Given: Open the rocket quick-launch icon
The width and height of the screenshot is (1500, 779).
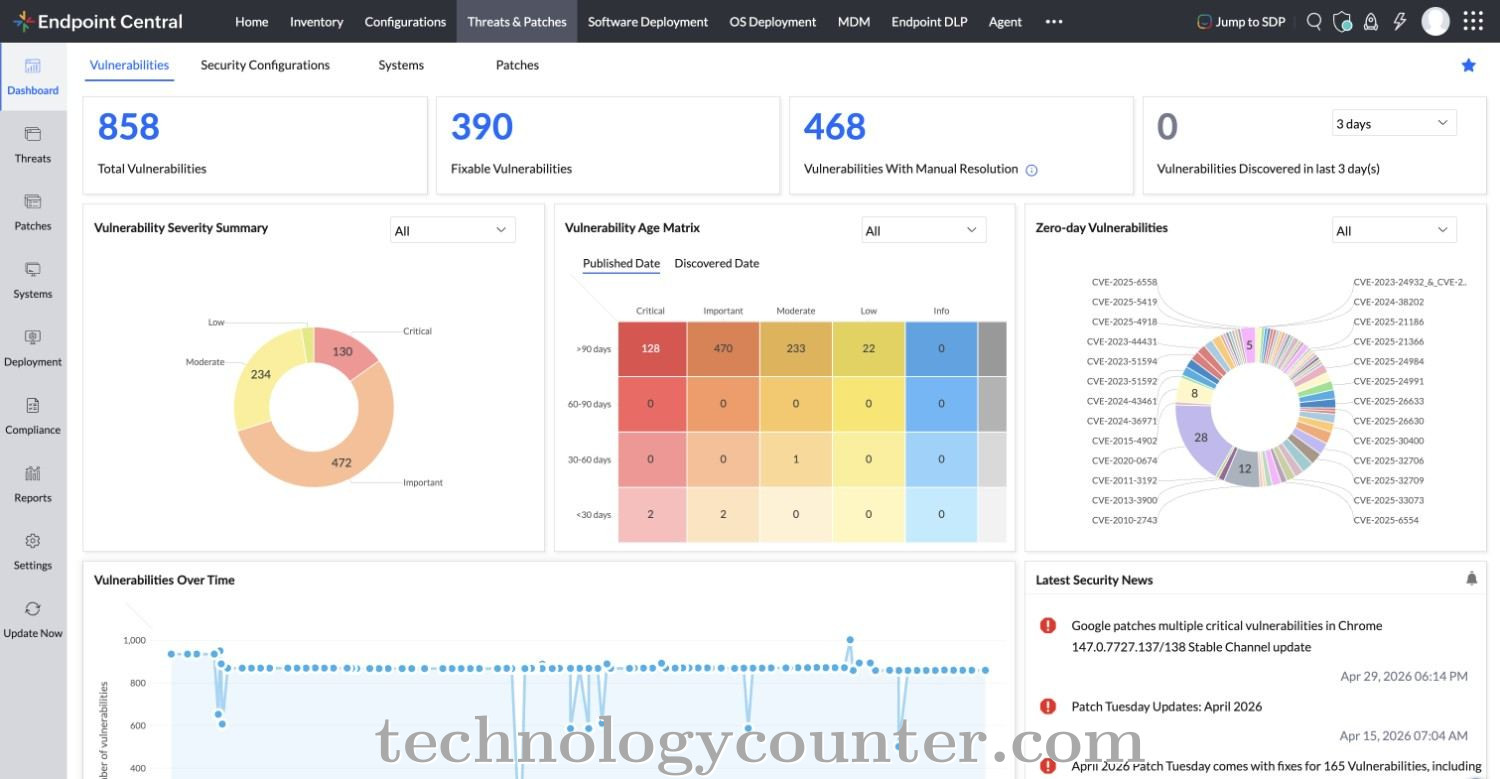Looking at the screenshot, I should 1371,21.
